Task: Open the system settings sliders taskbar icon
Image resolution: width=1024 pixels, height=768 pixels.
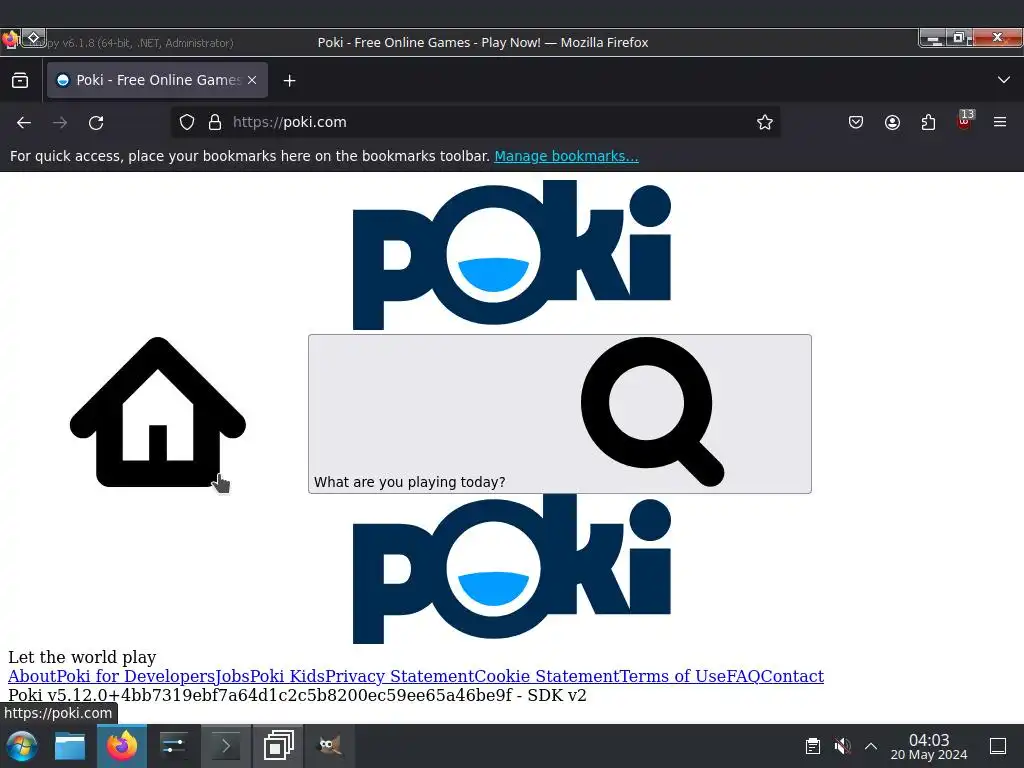Action: click(174, 746)
